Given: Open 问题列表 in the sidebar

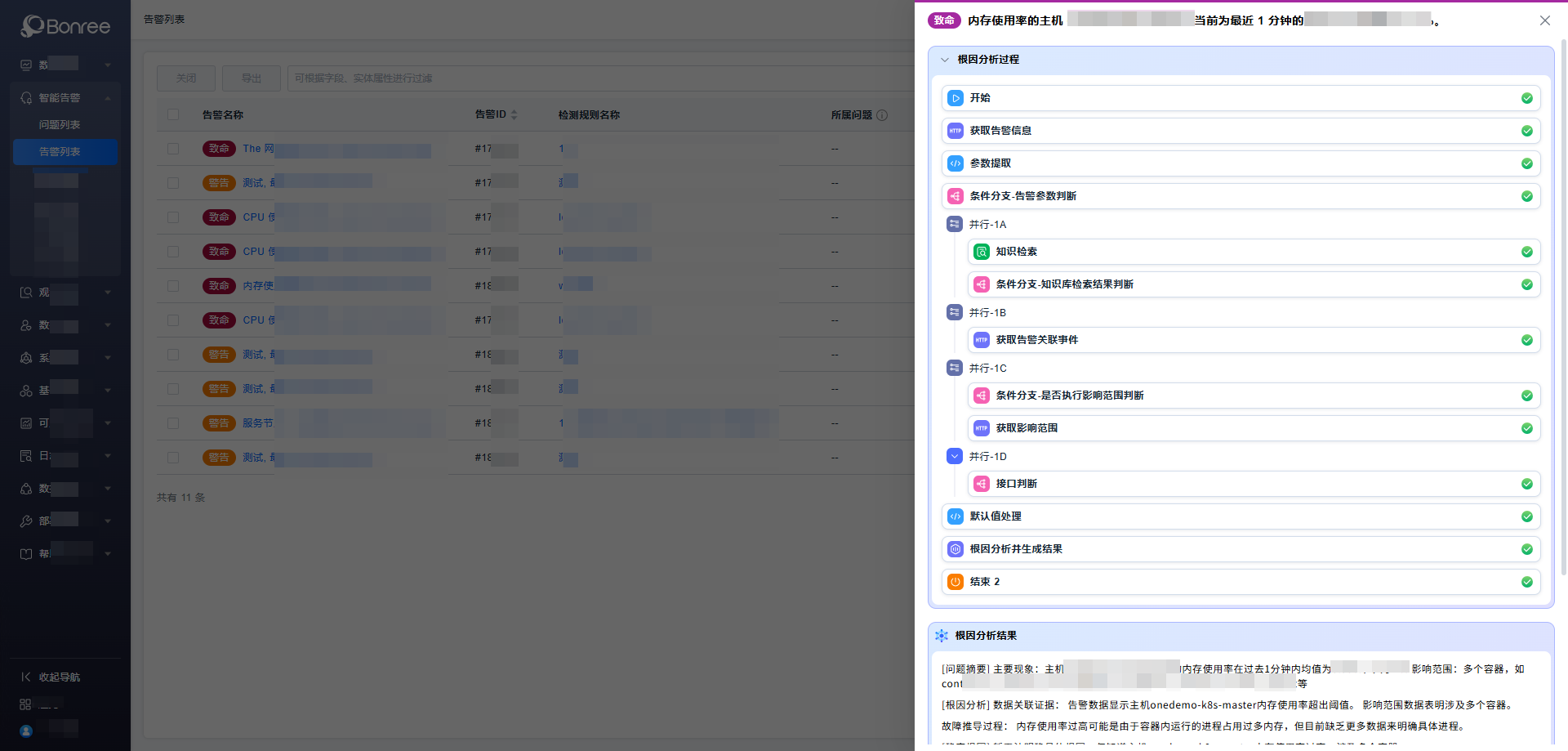Looking at the screenshot, I should (60, 125).
